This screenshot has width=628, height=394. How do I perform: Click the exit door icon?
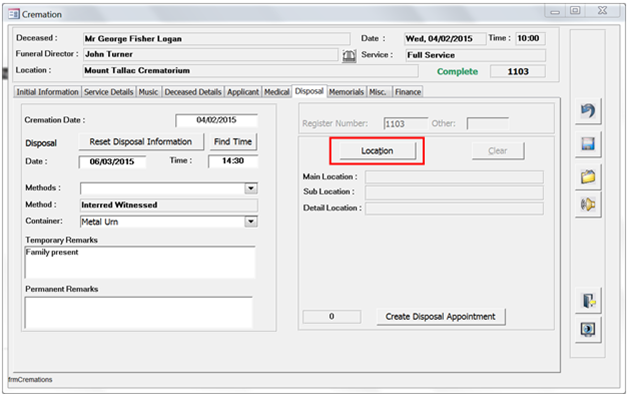tap(588, 301)
